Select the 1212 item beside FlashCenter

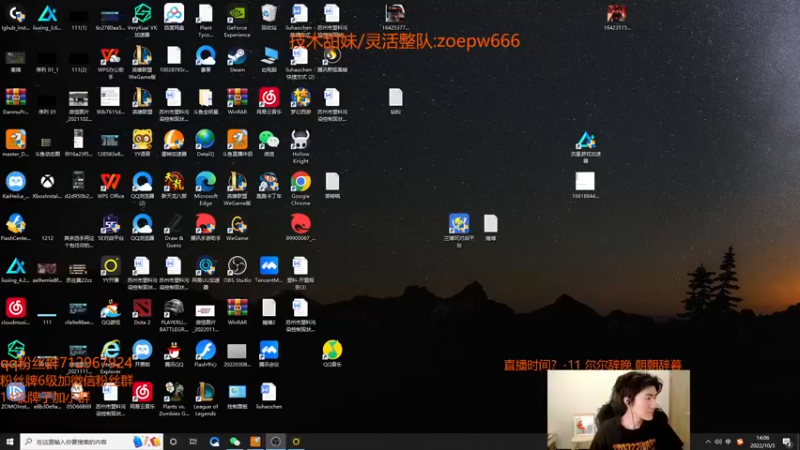pos(47,237)
